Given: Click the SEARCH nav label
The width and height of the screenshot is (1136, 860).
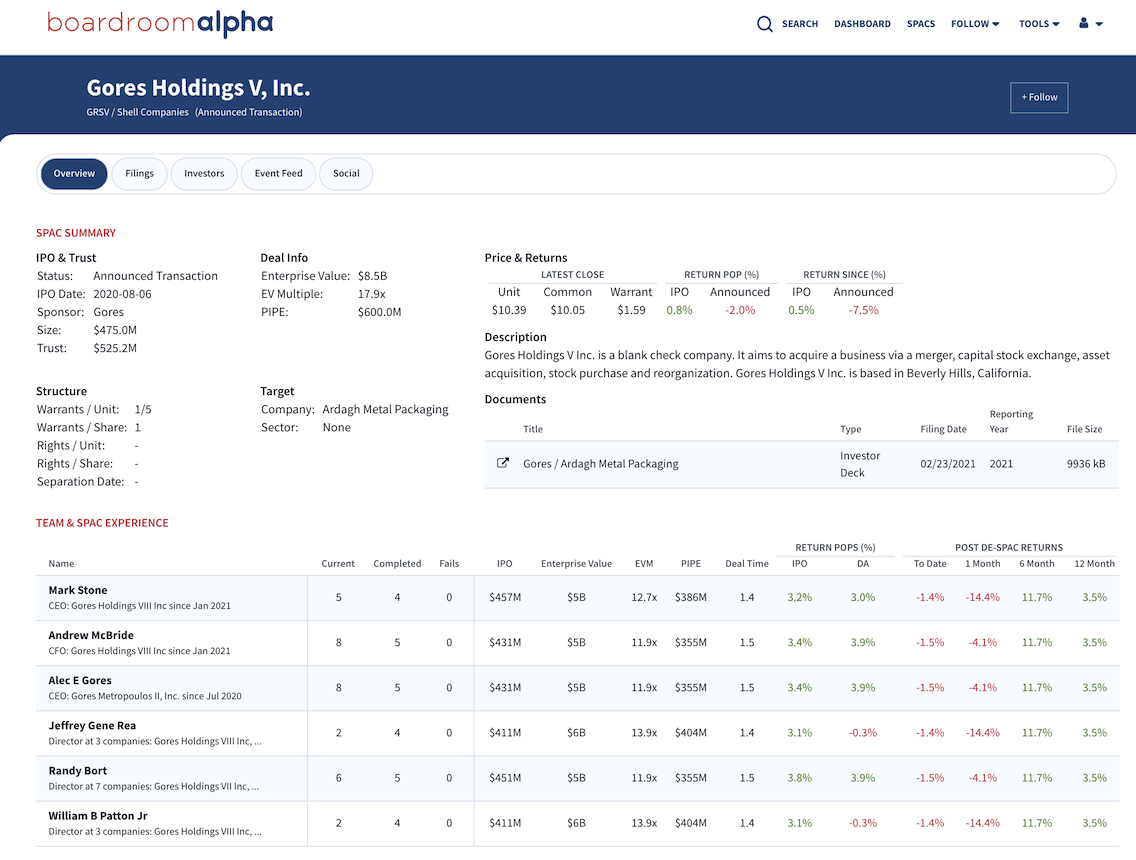Looking at the screenshot, I should (800, 24).
